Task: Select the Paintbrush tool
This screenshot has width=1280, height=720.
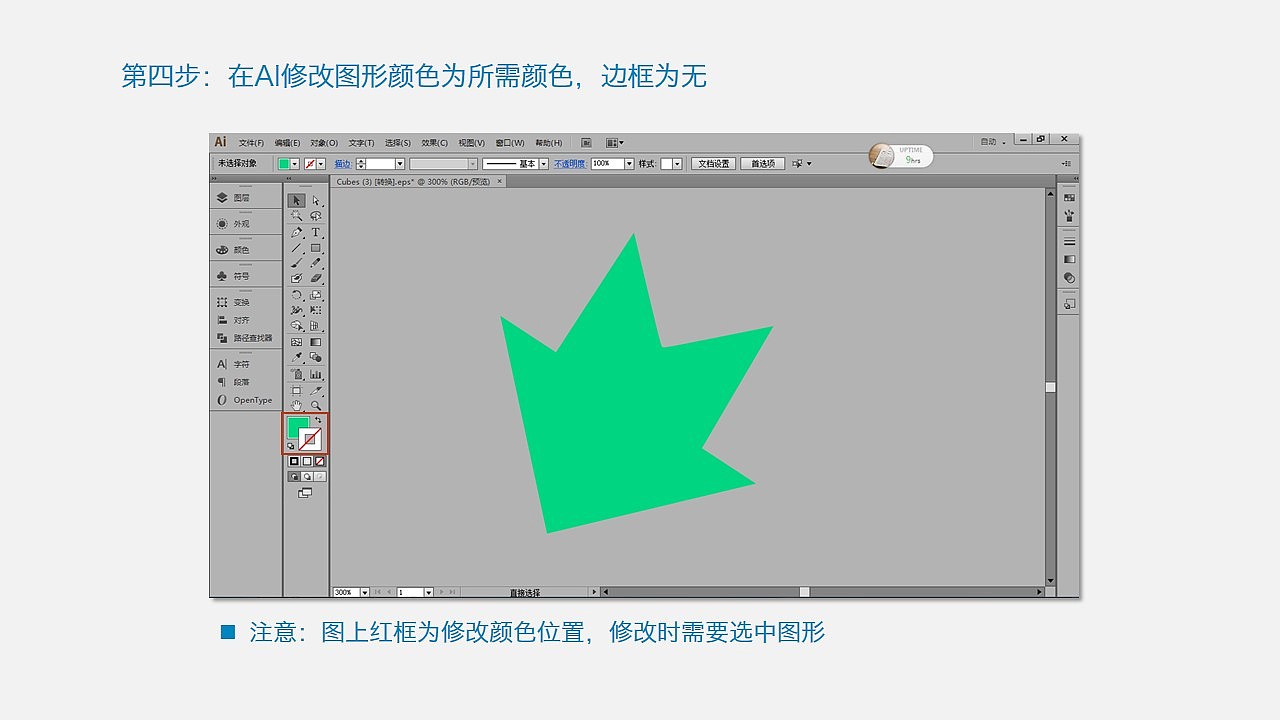Action: pyautogui.click(x=296, y=263)
